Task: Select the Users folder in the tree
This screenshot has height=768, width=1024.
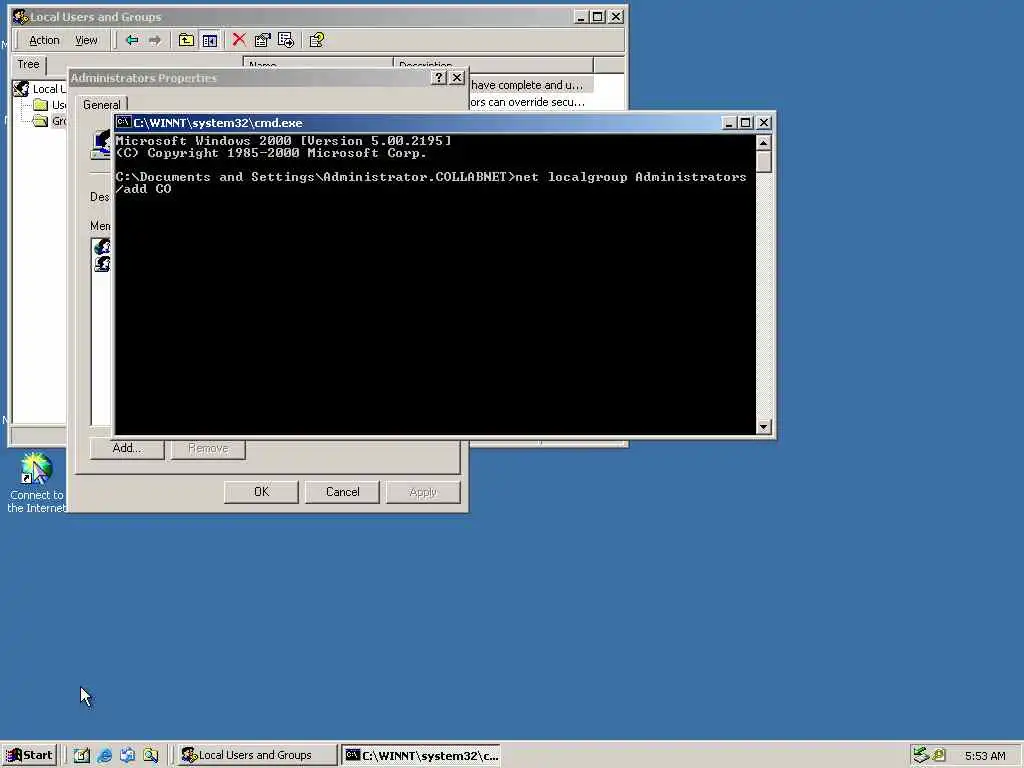Action: pos(50,104)
